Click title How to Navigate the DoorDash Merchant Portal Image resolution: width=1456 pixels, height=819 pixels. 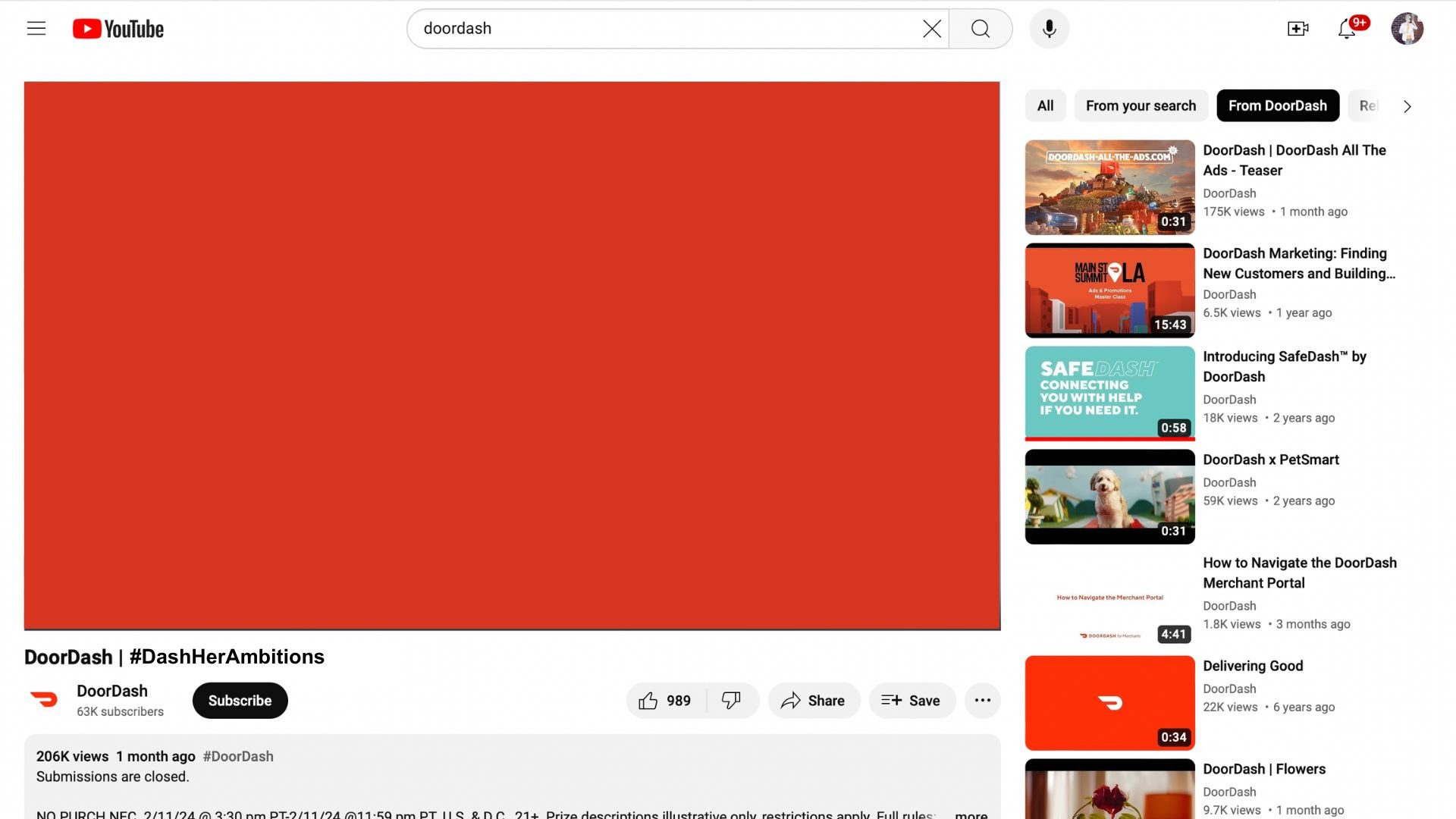tap(1300, 573)
